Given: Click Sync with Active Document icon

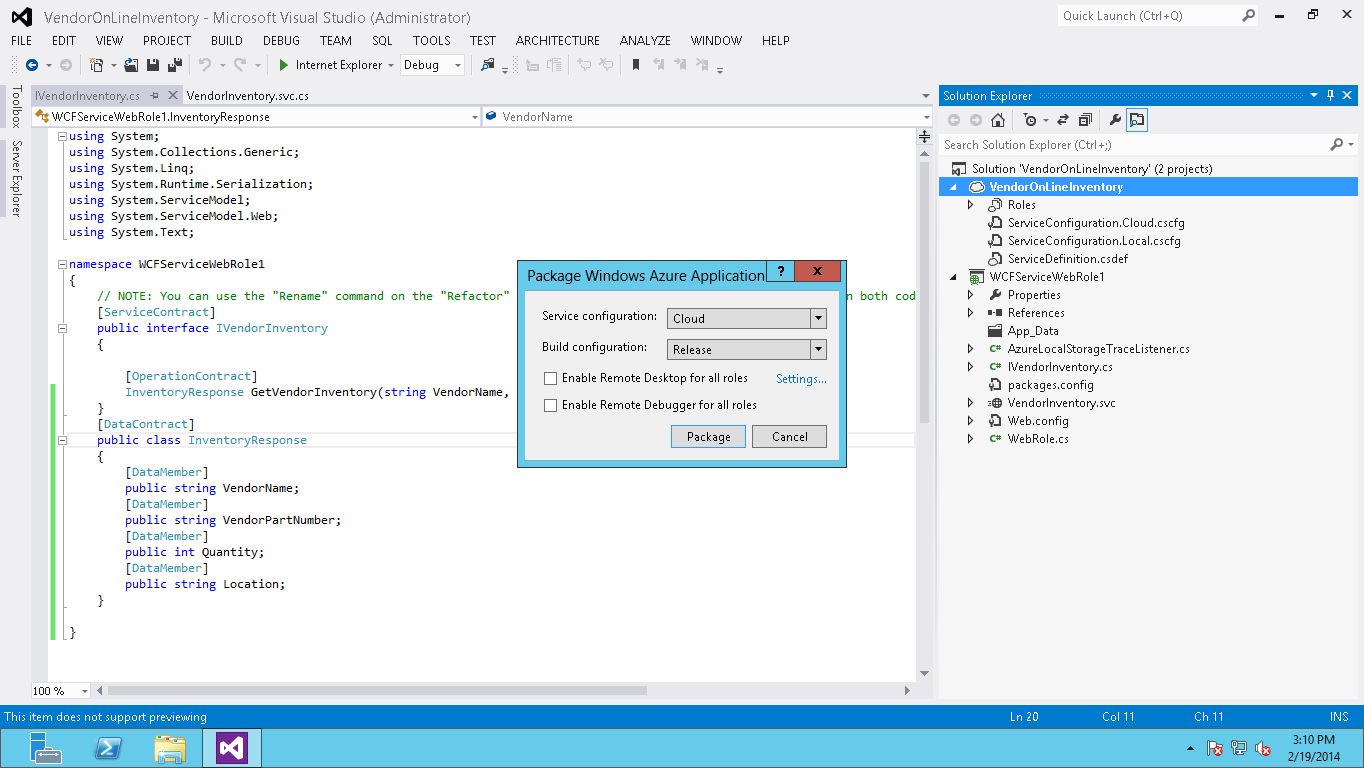Looking at the screenshot, I should pos(1062,120).
